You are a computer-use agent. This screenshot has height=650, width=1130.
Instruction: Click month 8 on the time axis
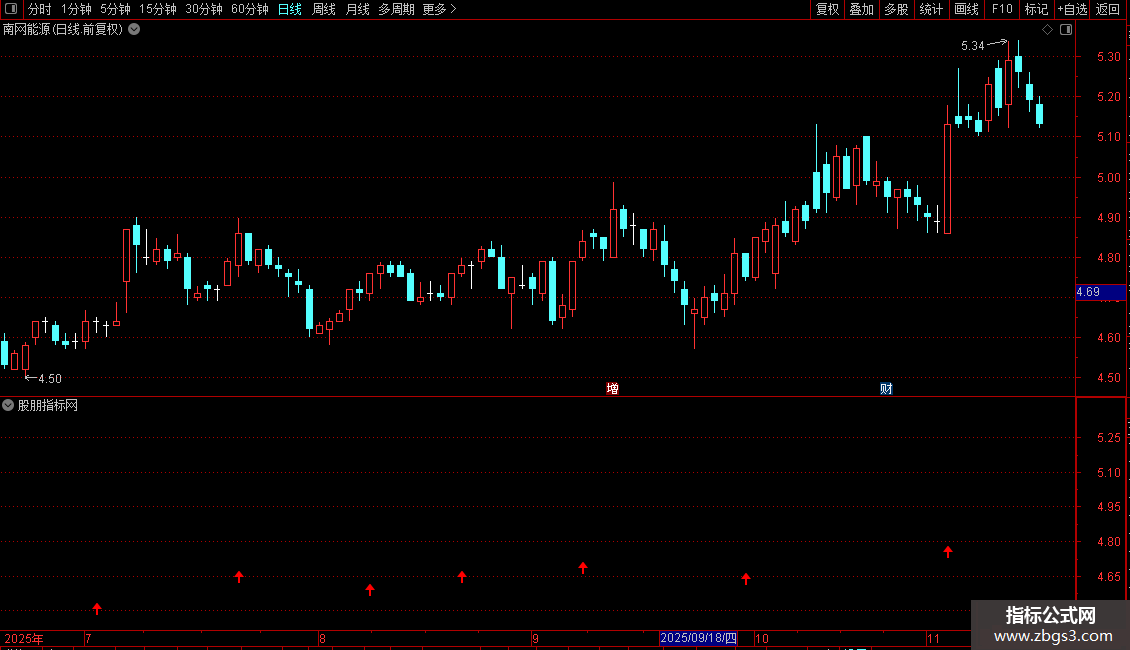coord(322,638)
